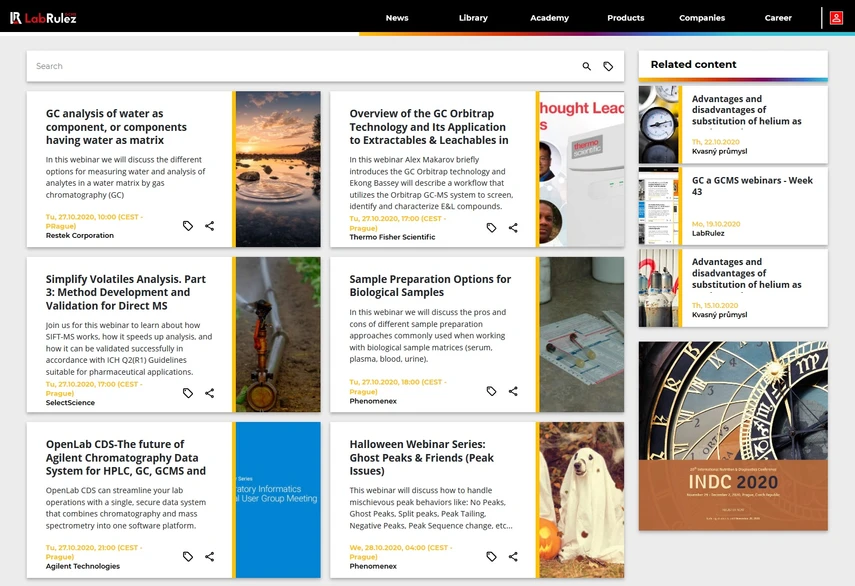Open the INDC 2020 conference banner

tap(733, 436)
